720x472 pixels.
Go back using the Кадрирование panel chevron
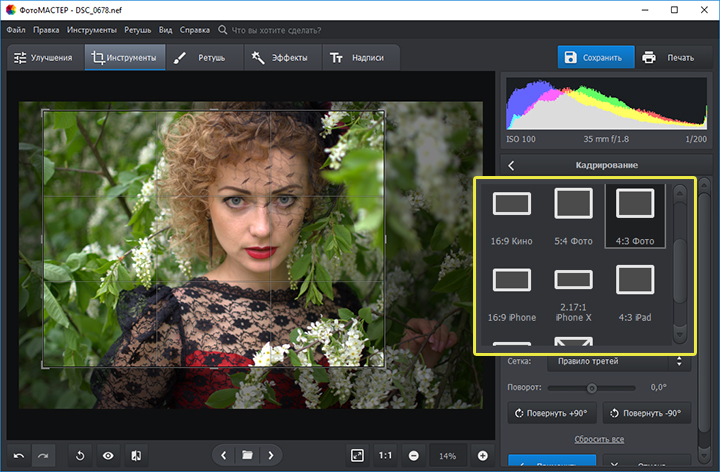point(512,165)
